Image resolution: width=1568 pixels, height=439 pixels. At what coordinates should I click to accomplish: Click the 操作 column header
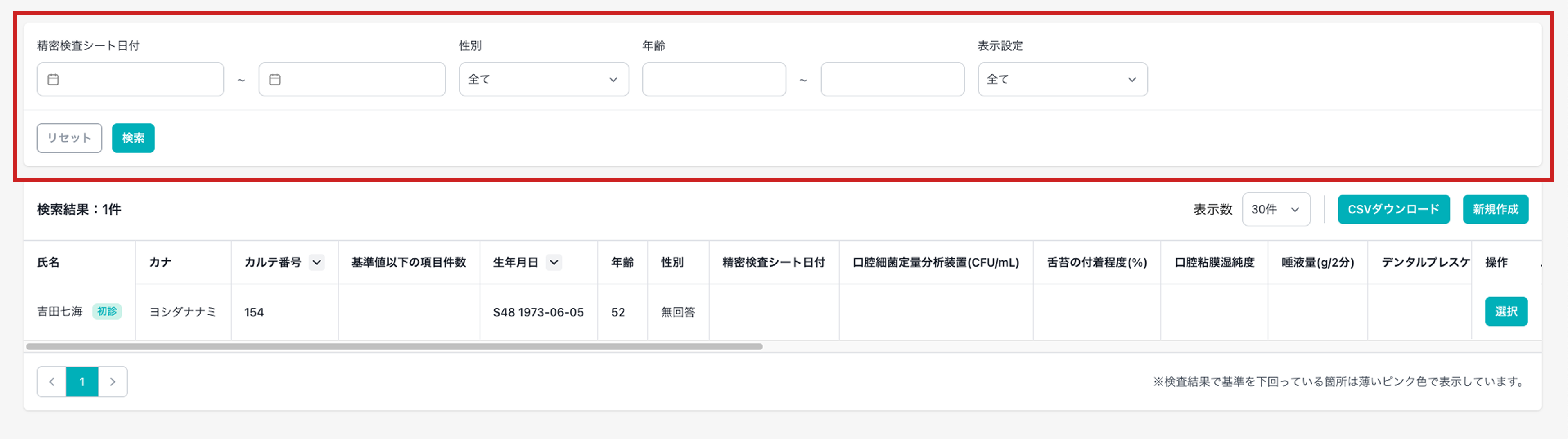(1496, 263)
